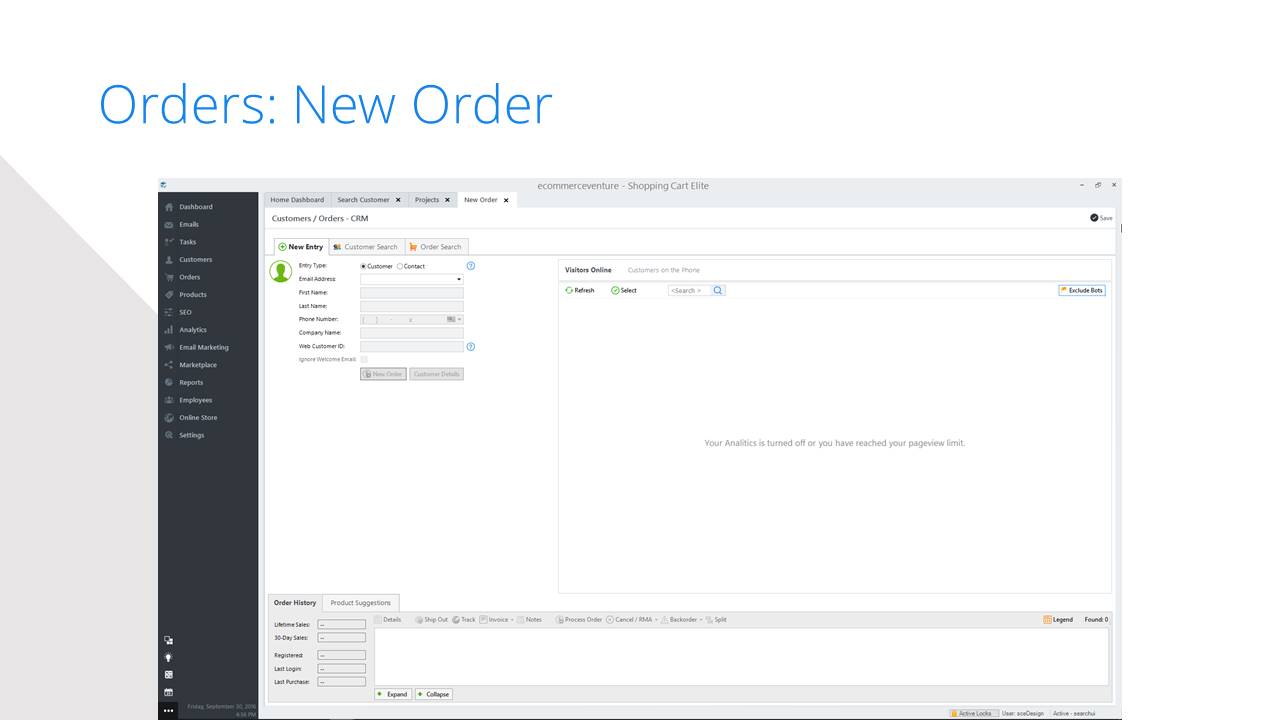1280x720 pixels.
Task: Click the lightbulb icon at the sidebar bottom
Action: pyautogui.click(x=168, y=657)
